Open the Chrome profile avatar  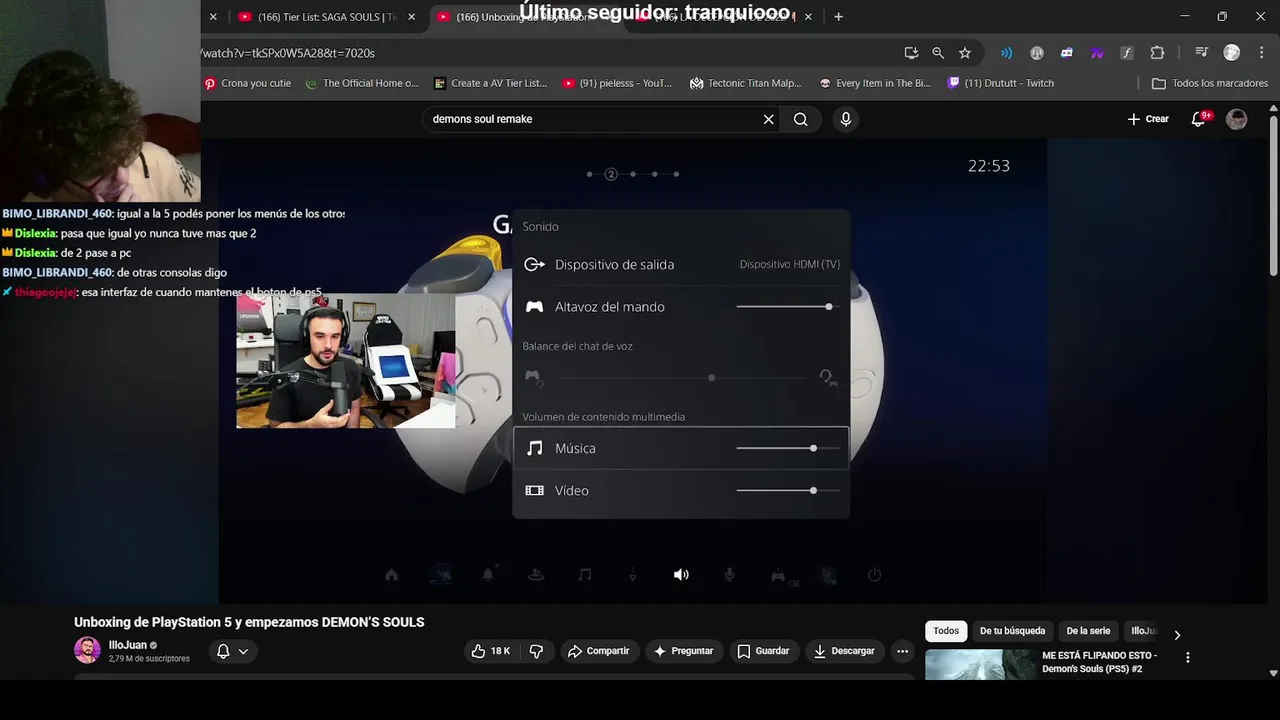1232,53
